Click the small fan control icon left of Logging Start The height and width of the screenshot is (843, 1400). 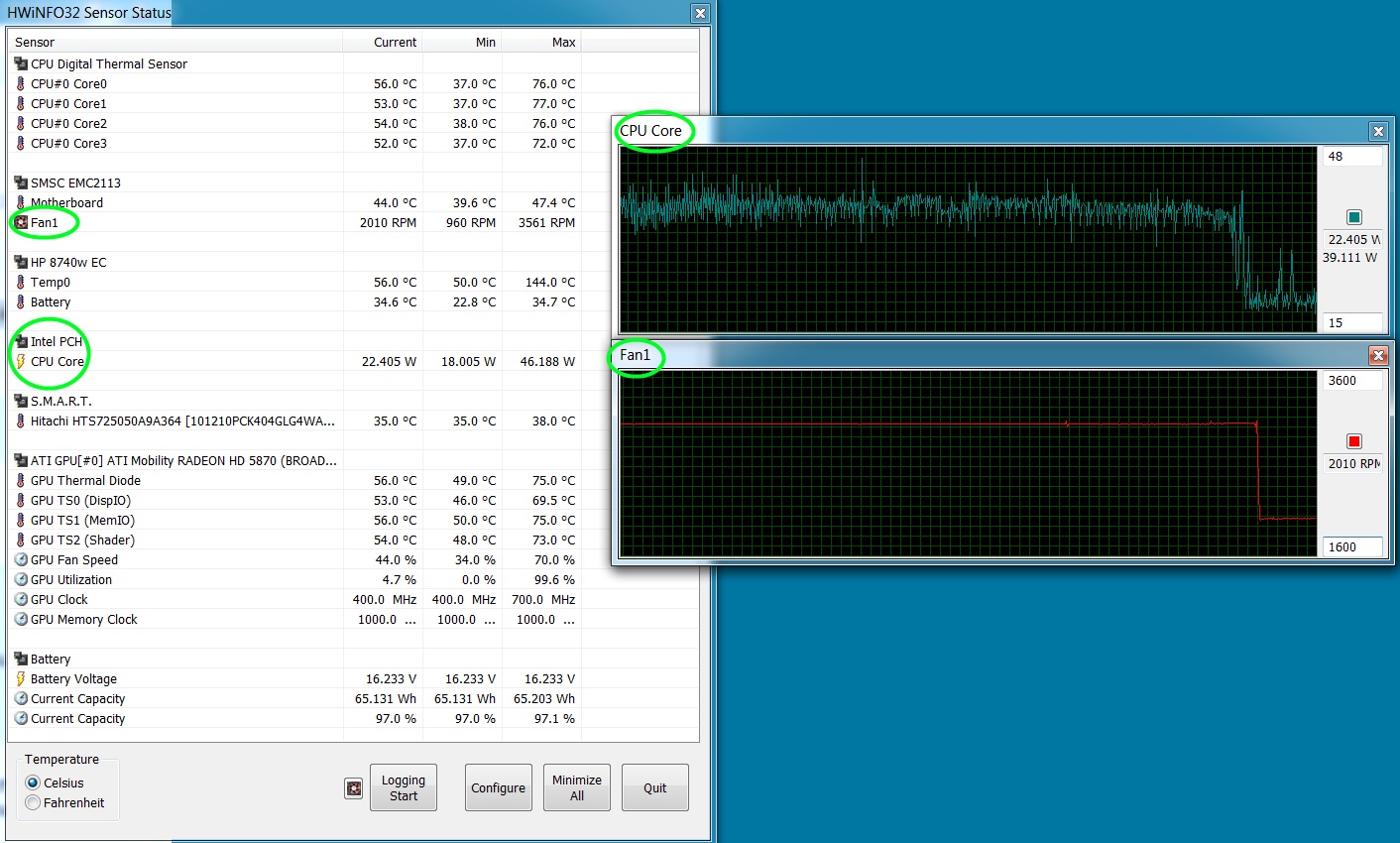[x=353, y=788]
